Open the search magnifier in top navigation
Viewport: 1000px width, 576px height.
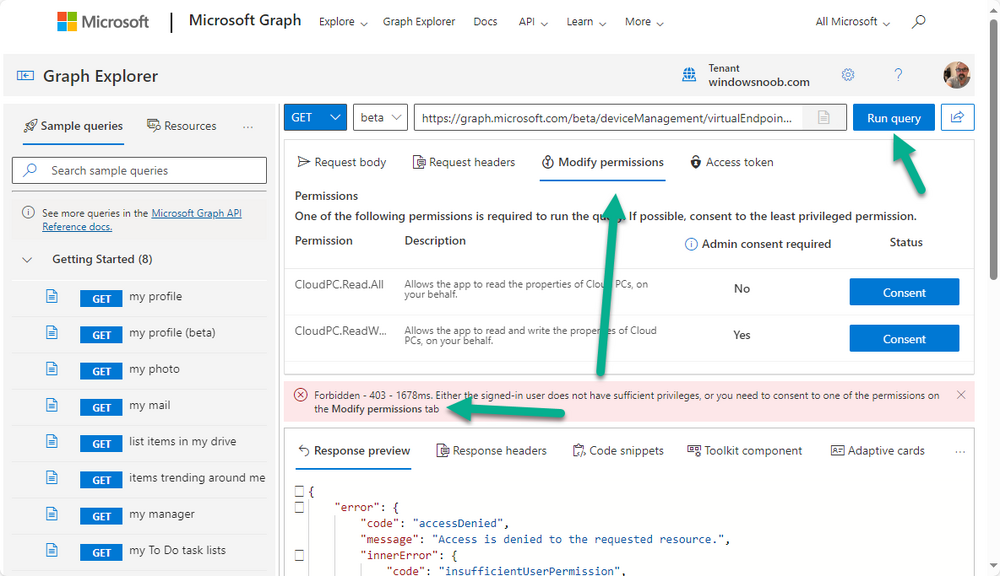point(918,22)
